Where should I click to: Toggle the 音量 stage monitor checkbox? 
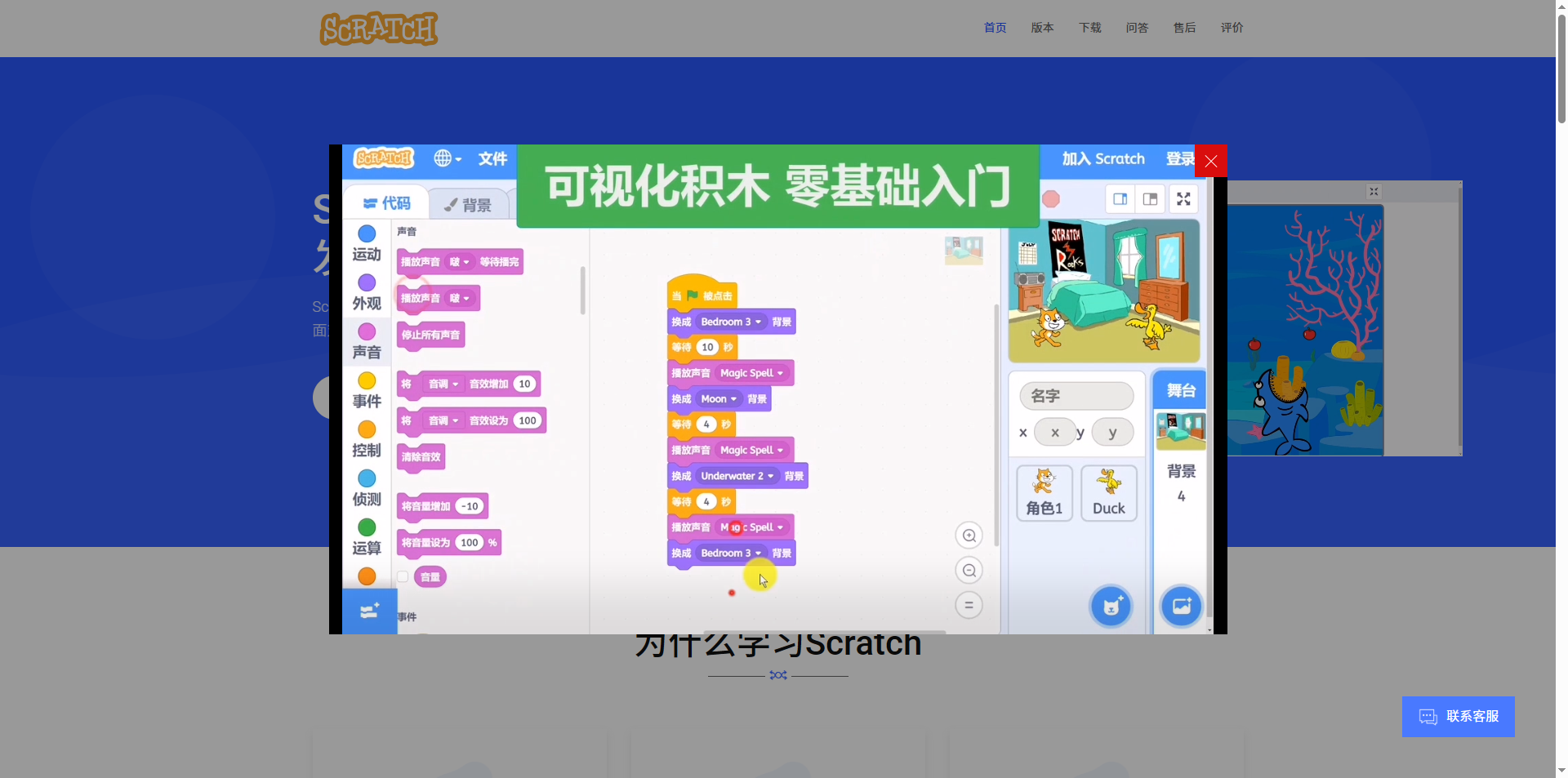401,576
